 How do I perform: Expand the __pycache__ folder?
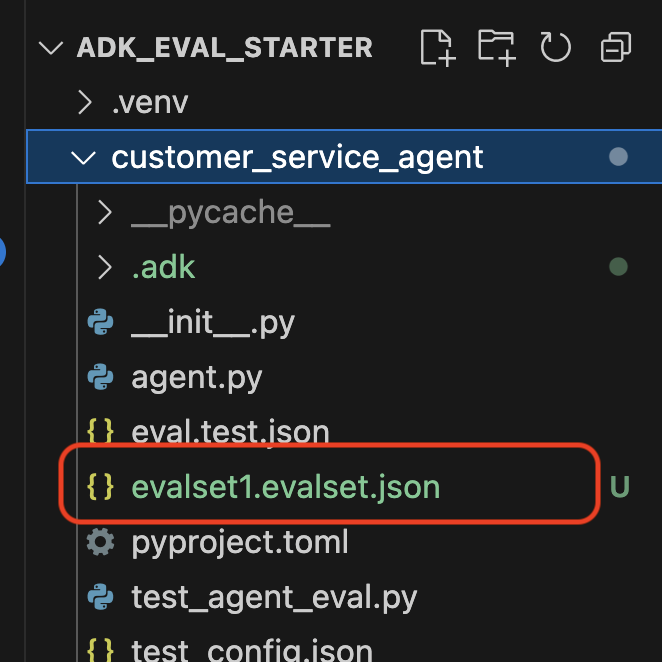(x=104, y=212)
